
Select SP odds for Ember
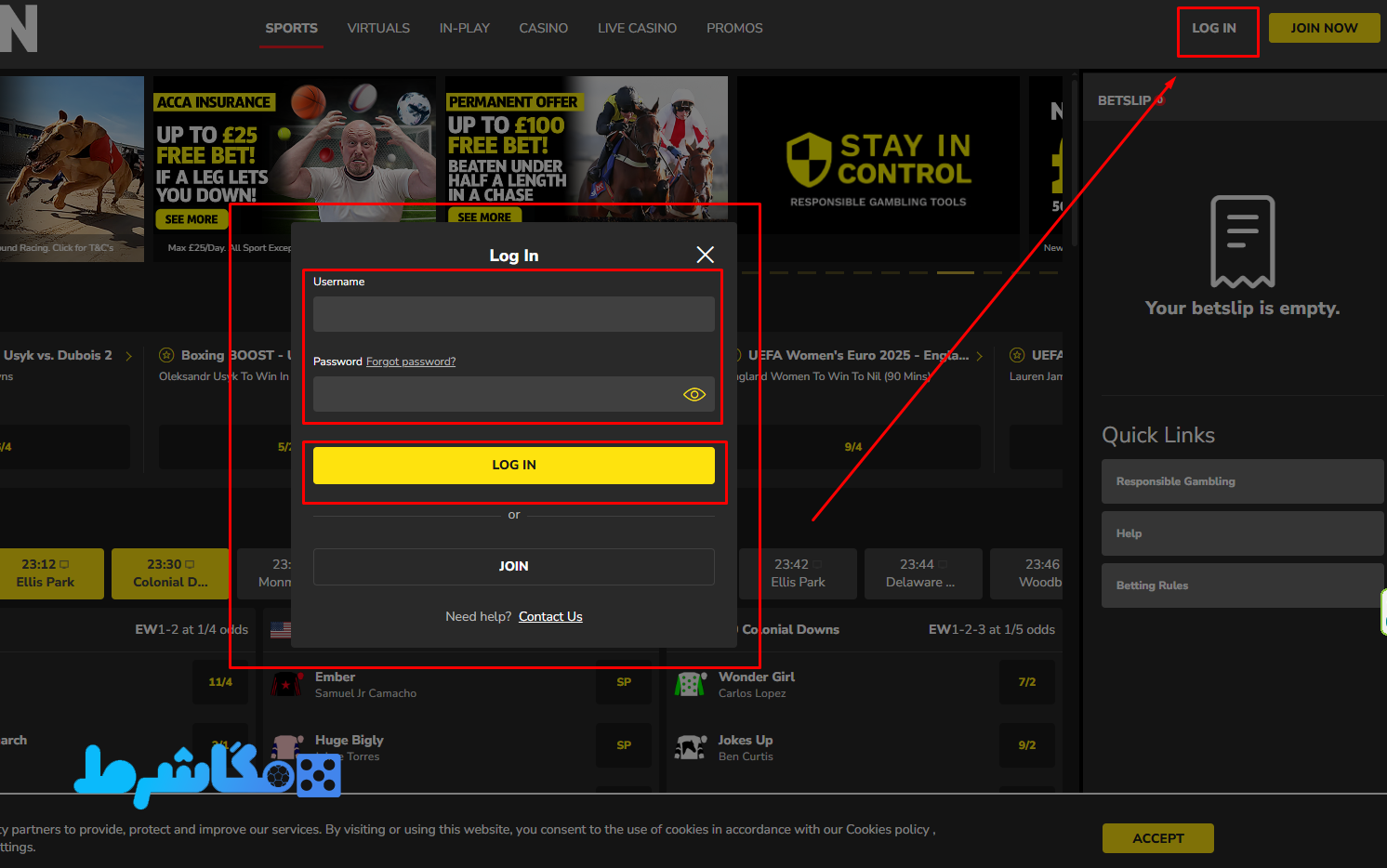point(624,682)
